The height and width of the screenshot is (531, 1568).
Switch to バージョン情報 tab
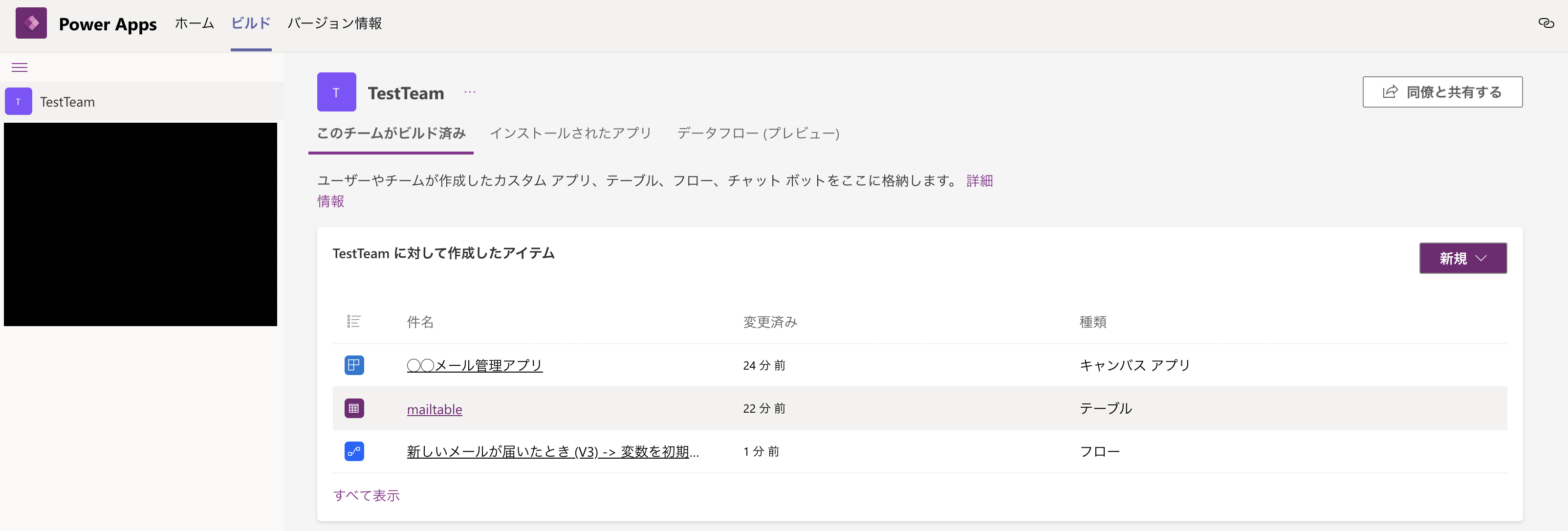pyautogui.click(x=334, y=23)
